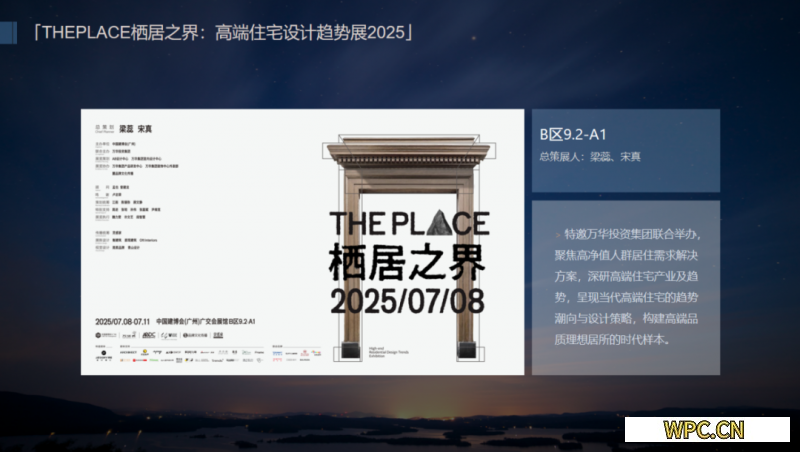Click the ornate door frame cornice graphic

click(x=407, y=152)
